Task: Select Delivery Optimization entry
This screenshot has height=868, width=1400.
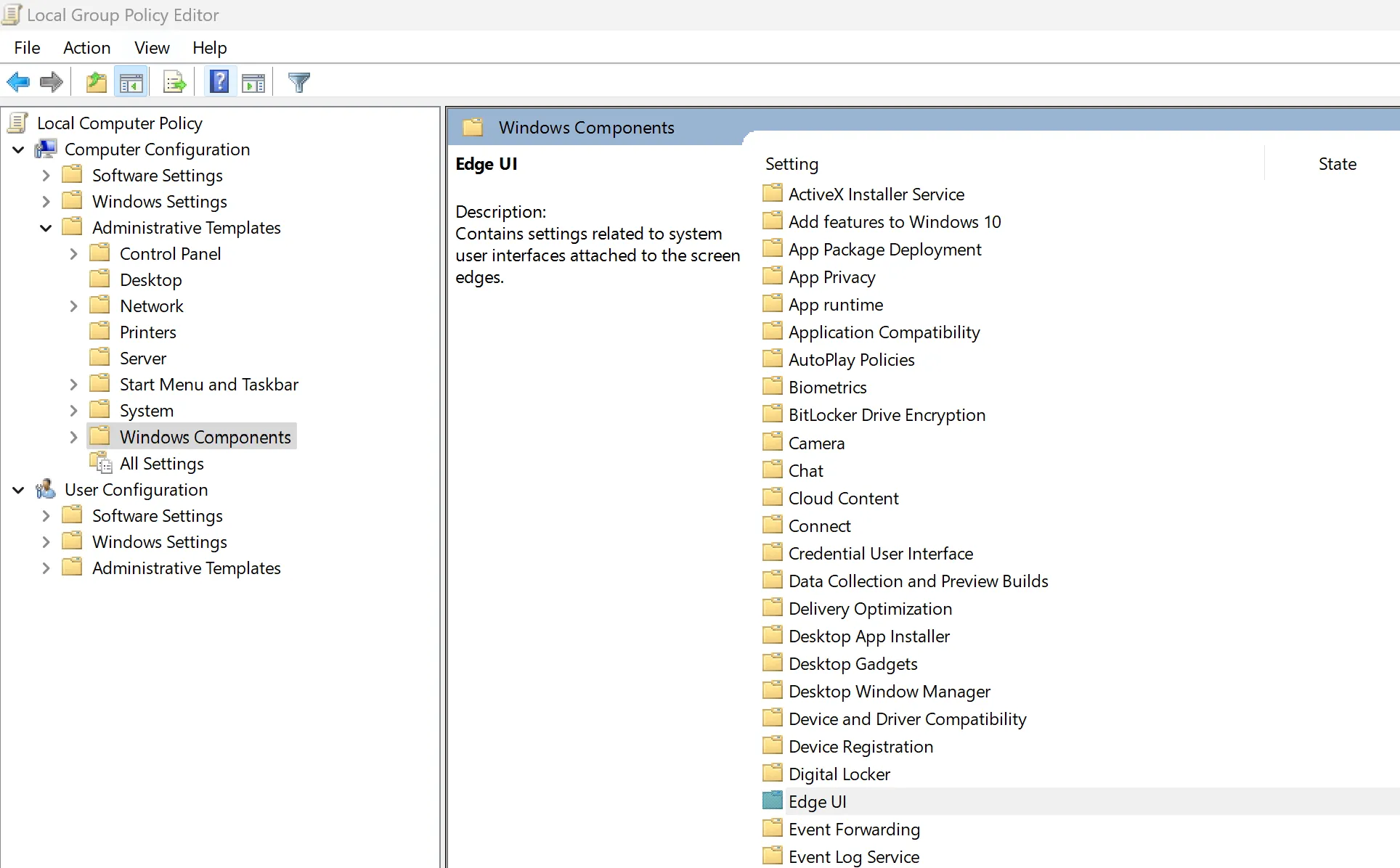Action: click(870, 608)
